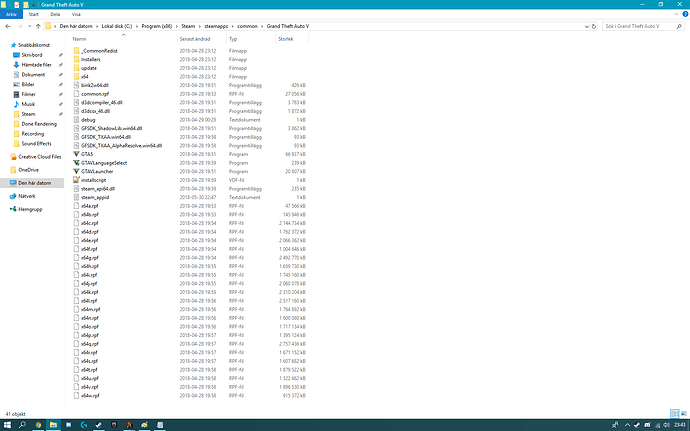
Task: Select the x64w.rpf file
Action: (x=90, y=396)
